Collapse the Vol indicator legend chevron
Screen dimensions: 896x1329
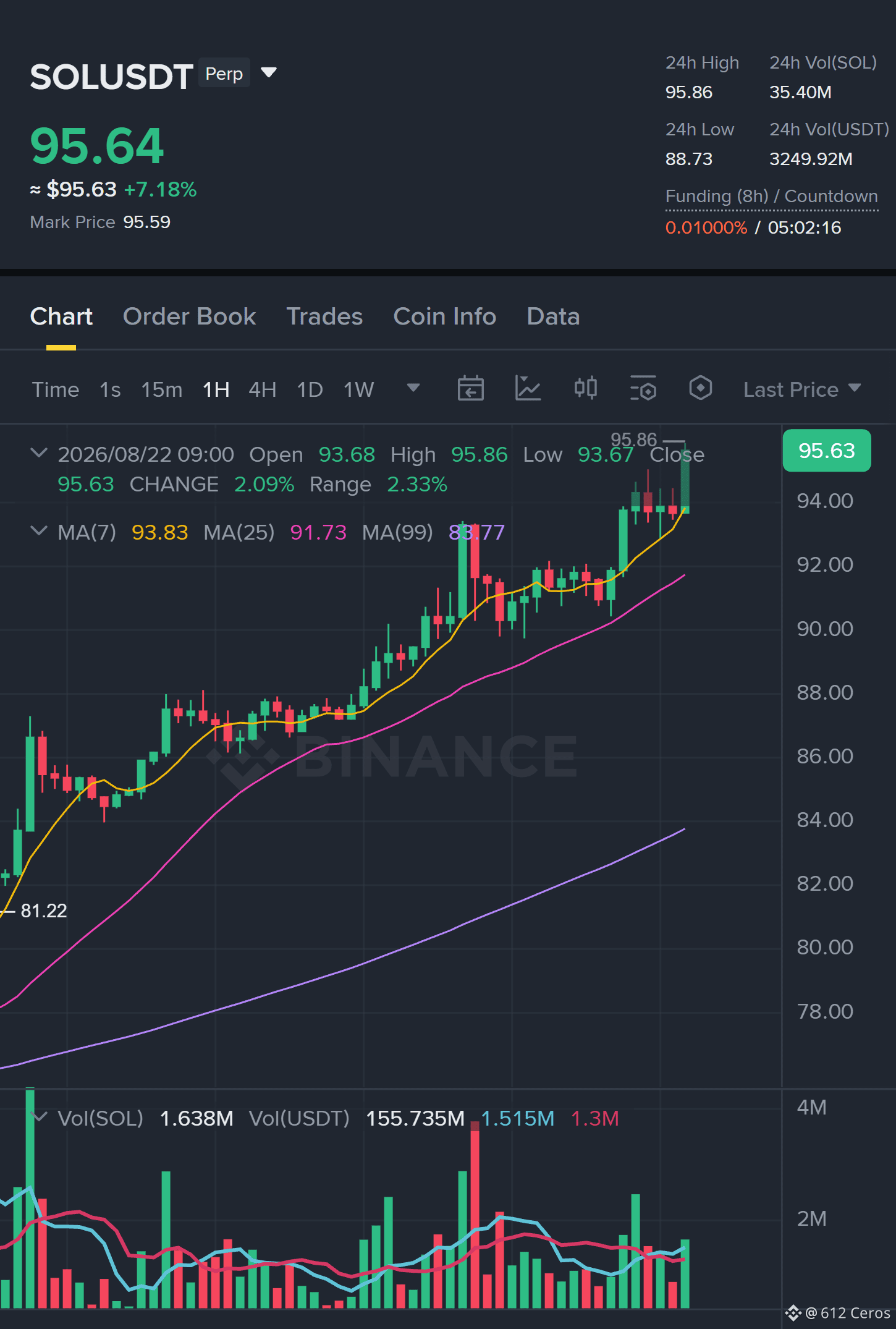click(40, 1117)
